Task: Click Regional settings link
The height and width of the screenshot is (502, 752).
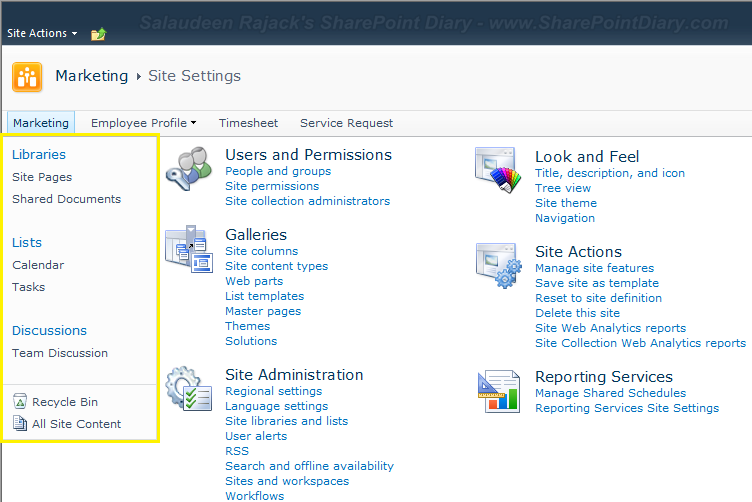Action: (x=273, y=391)
